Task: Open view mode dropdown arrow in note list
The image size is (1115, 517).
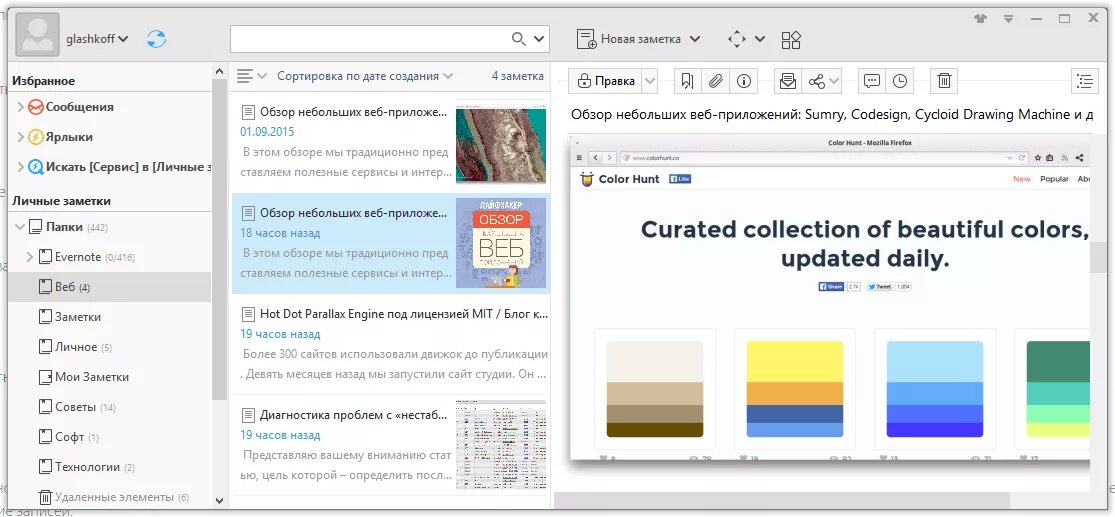Action: [x=262, y=75]
